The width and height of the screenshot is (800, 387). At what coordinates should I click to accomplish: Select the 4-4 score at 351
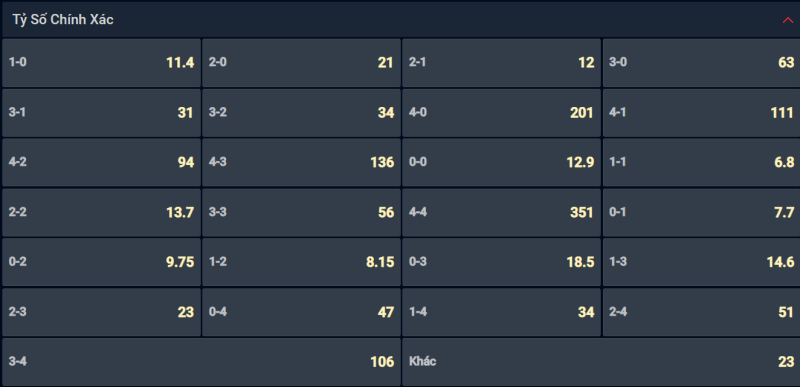point(502,212)
